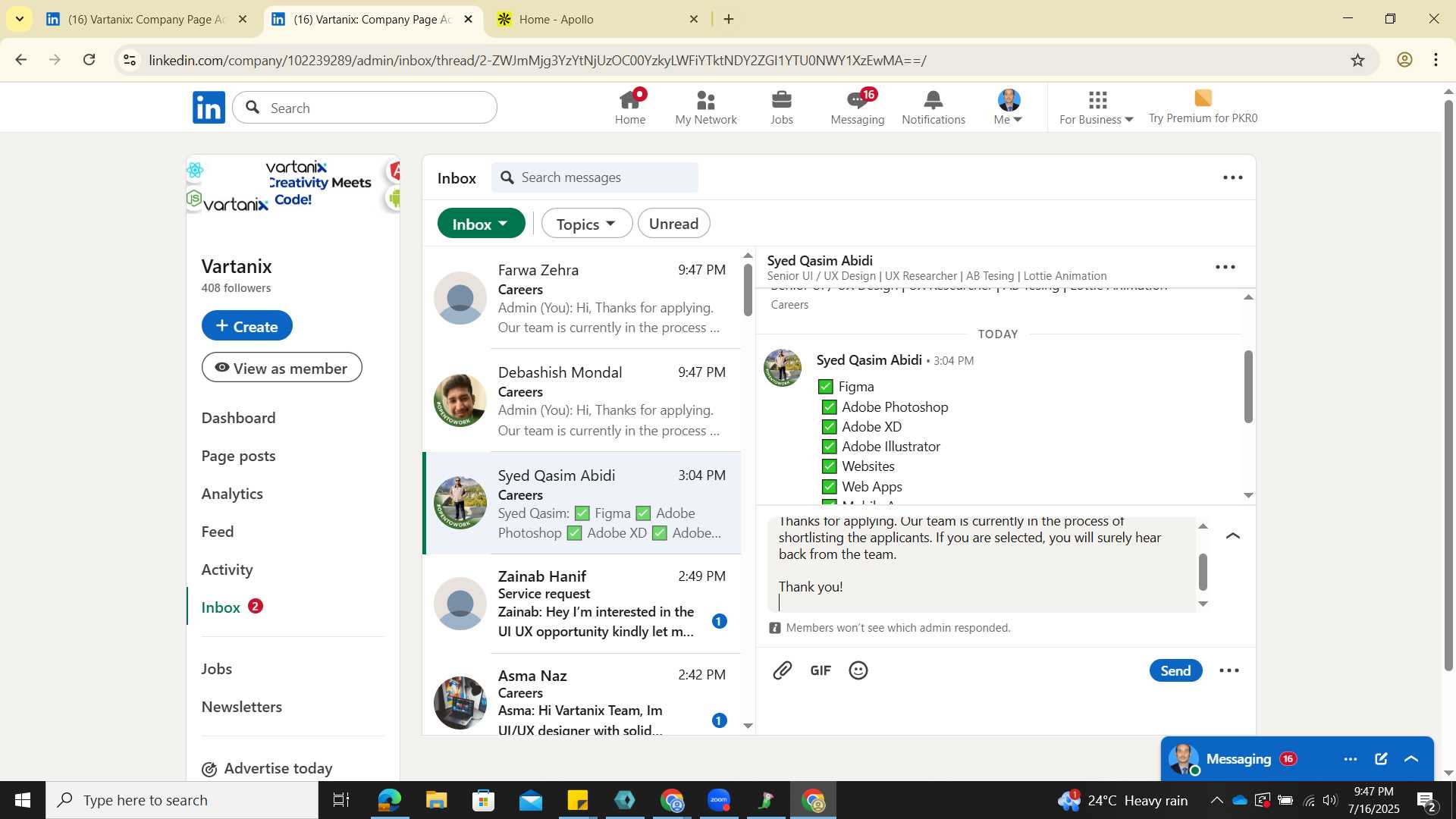Open Advertise today link
Viewport: 1456px width, 819px height.
[268, 768]
